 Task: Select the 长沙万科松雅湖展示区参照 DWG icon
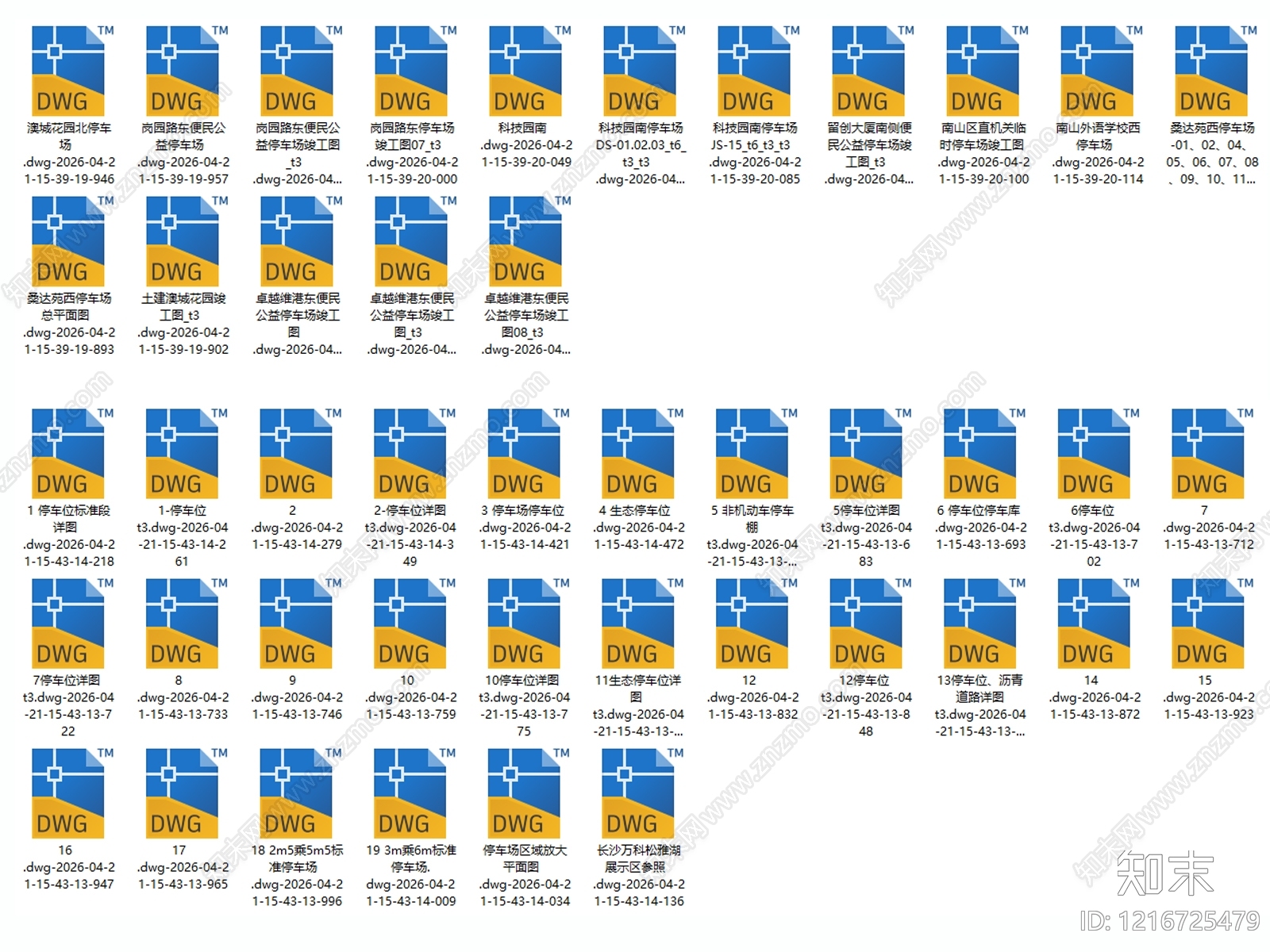(638, 793)
